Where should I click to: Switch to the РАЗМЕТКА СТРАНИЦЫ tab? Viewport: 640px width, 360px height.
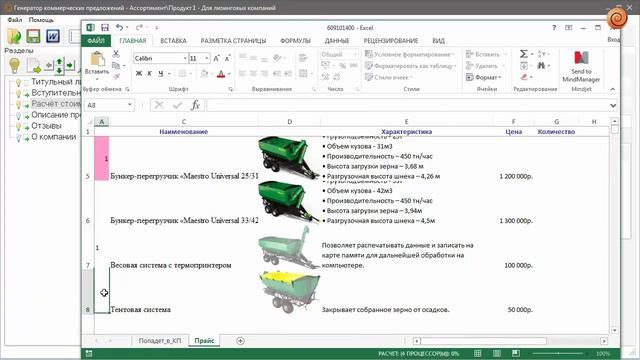(233, 41)
